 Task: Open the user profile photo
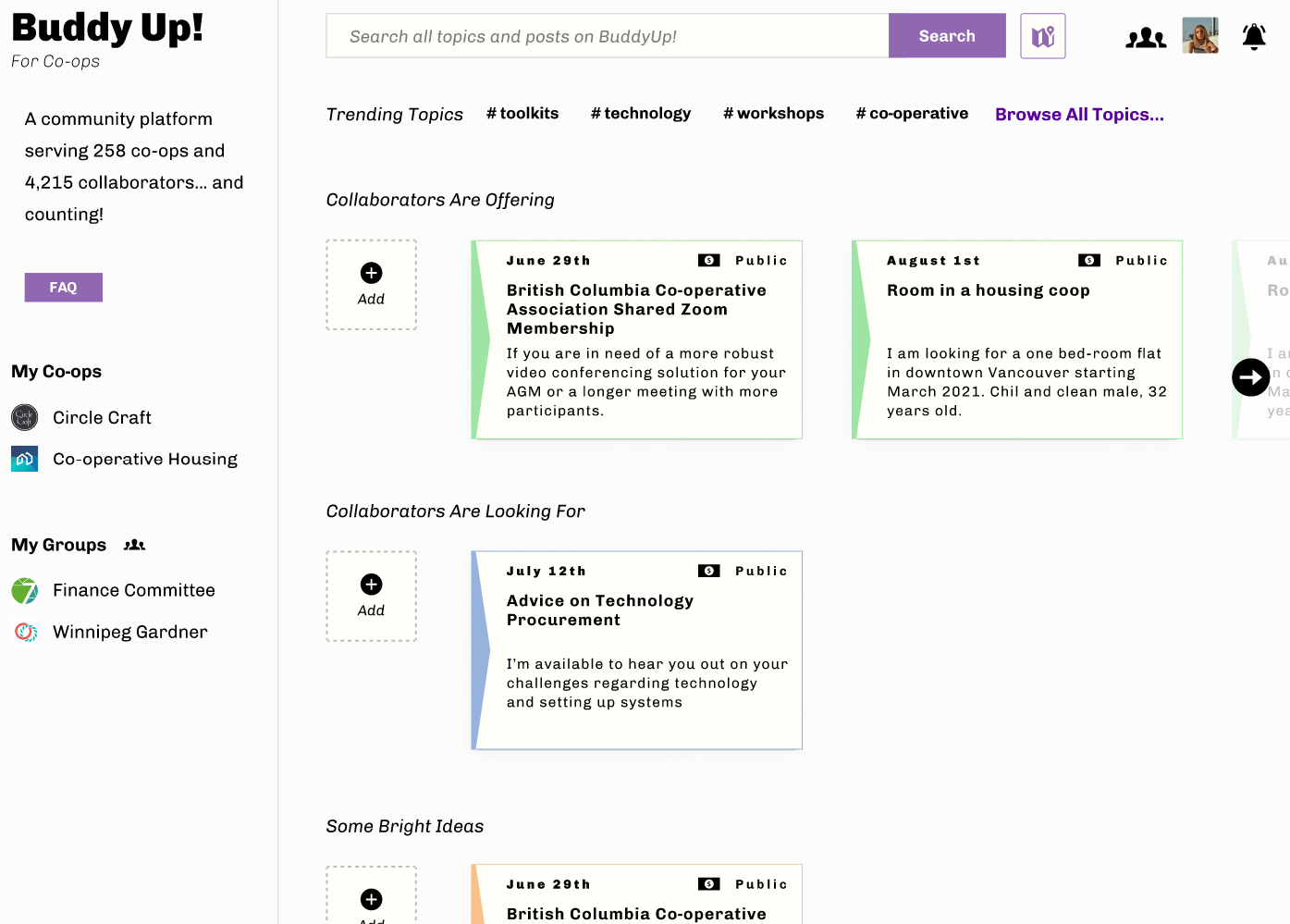(1199, 36)
